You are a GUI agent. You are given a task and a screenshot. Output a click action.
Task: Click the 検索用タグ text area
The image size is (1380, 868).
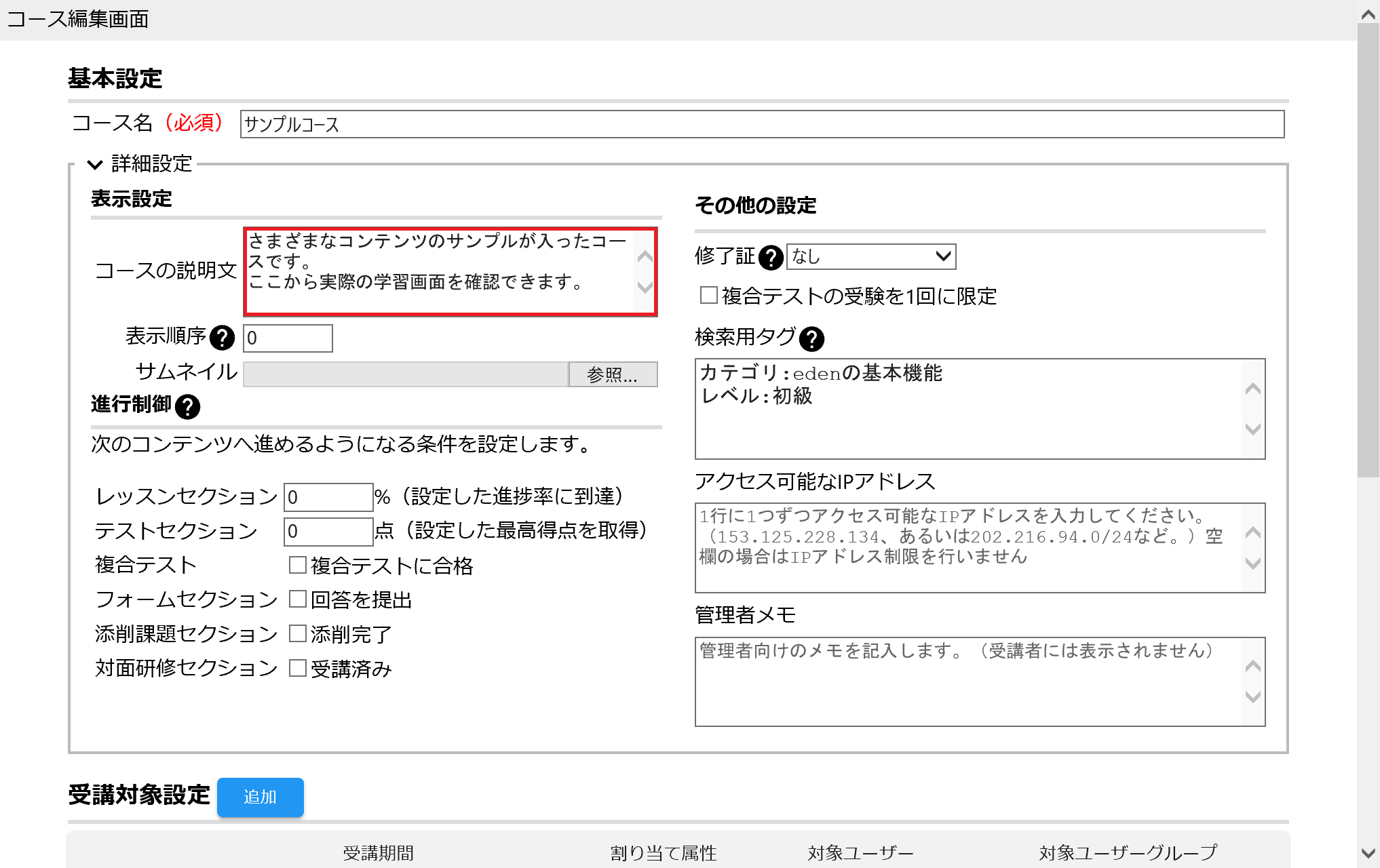point(980,409)
